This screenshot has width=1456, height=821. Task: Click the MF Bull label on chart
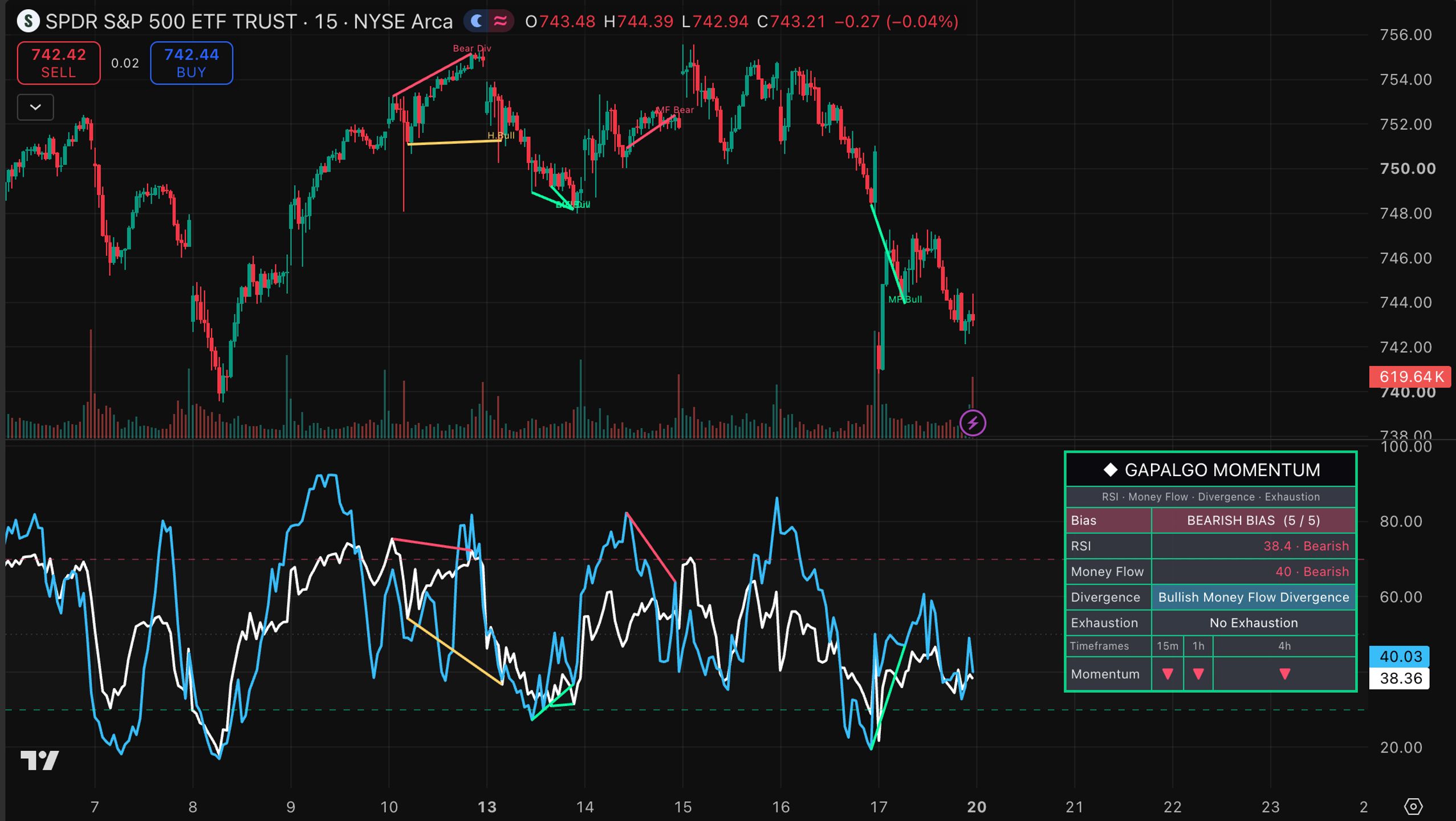[x=905, y=299]
